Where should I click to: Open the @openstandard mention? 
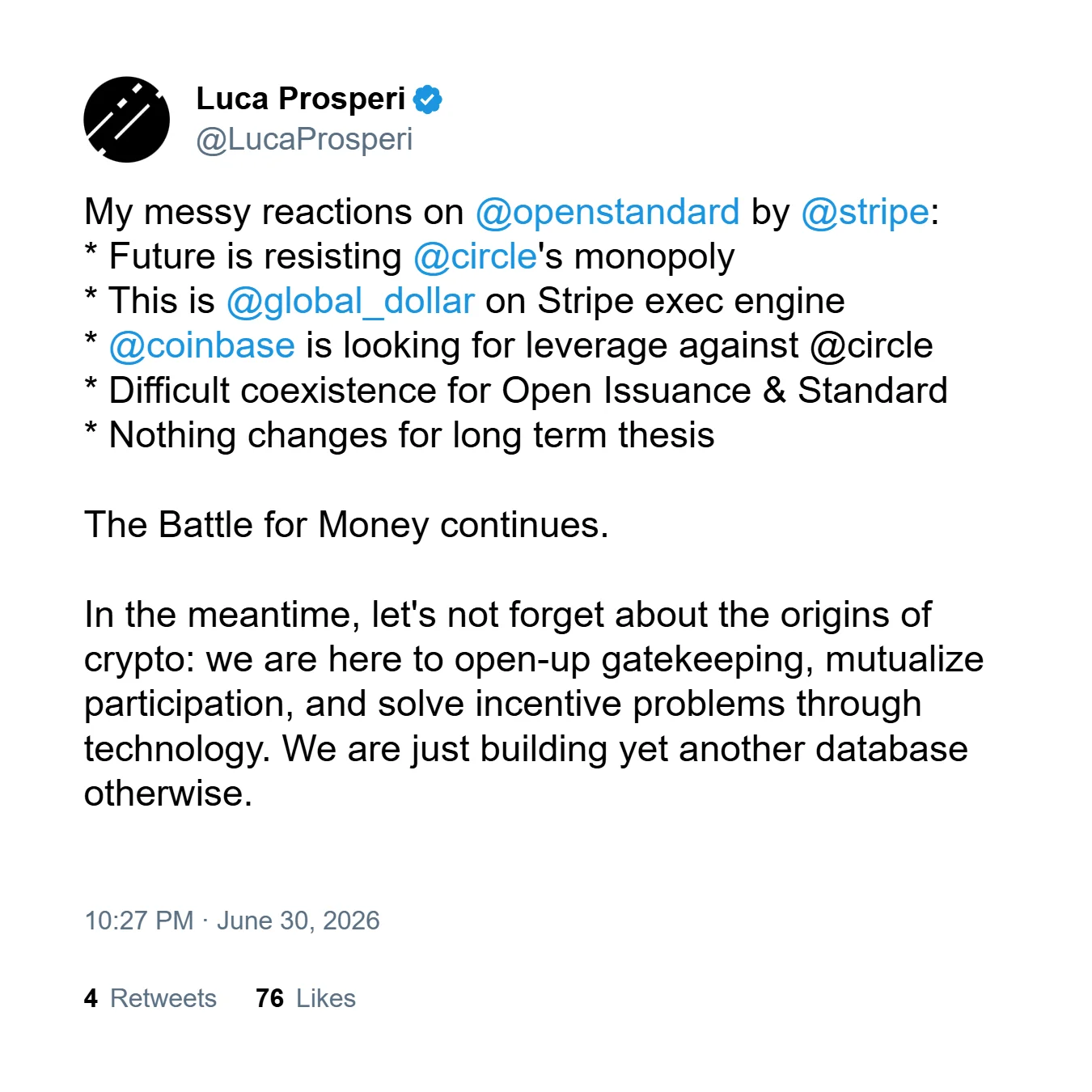pos(607,212)
